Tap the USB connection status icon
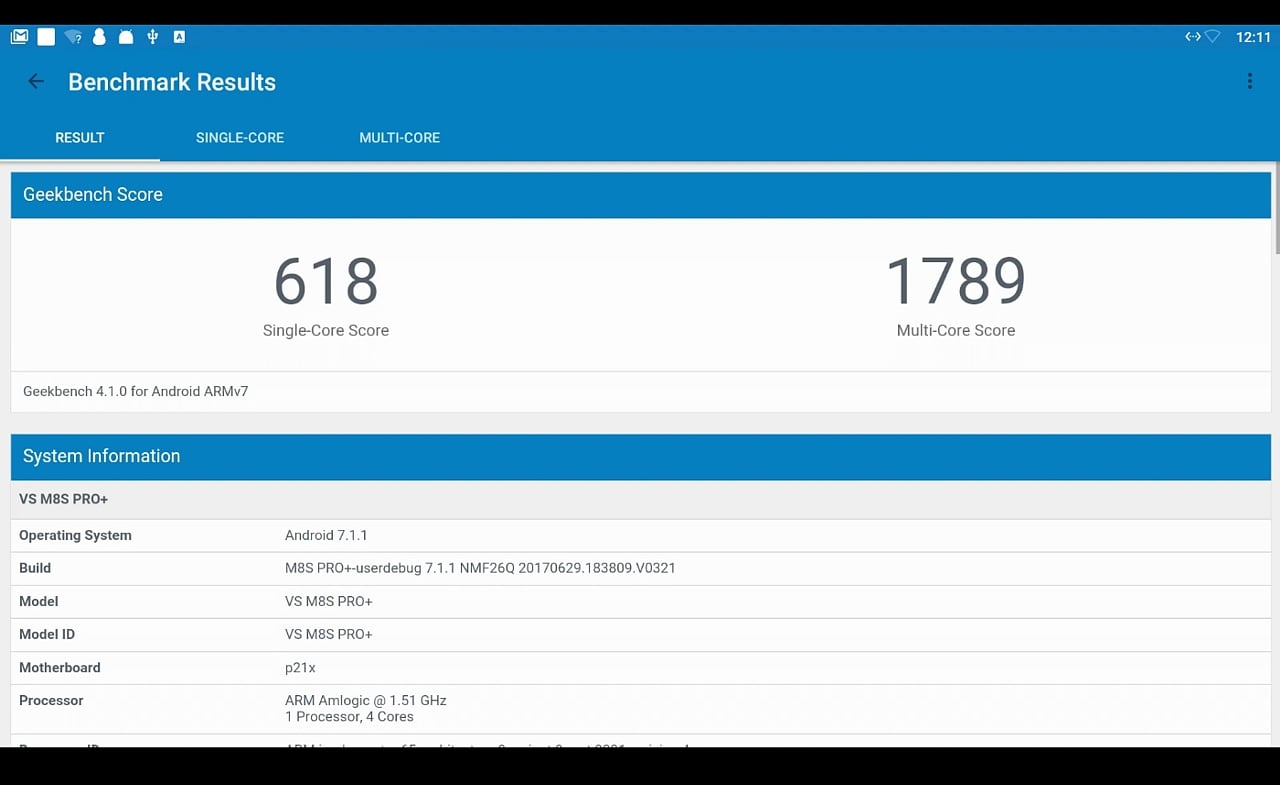Viewport: 1280px width, 785px height. [153, 37]
